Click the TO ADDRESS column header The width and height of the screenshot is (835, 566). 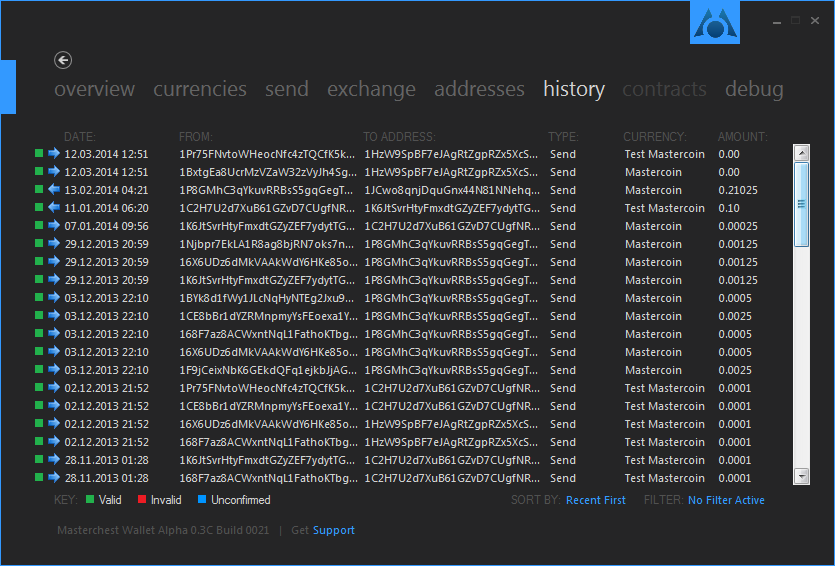tap(399, 137)
